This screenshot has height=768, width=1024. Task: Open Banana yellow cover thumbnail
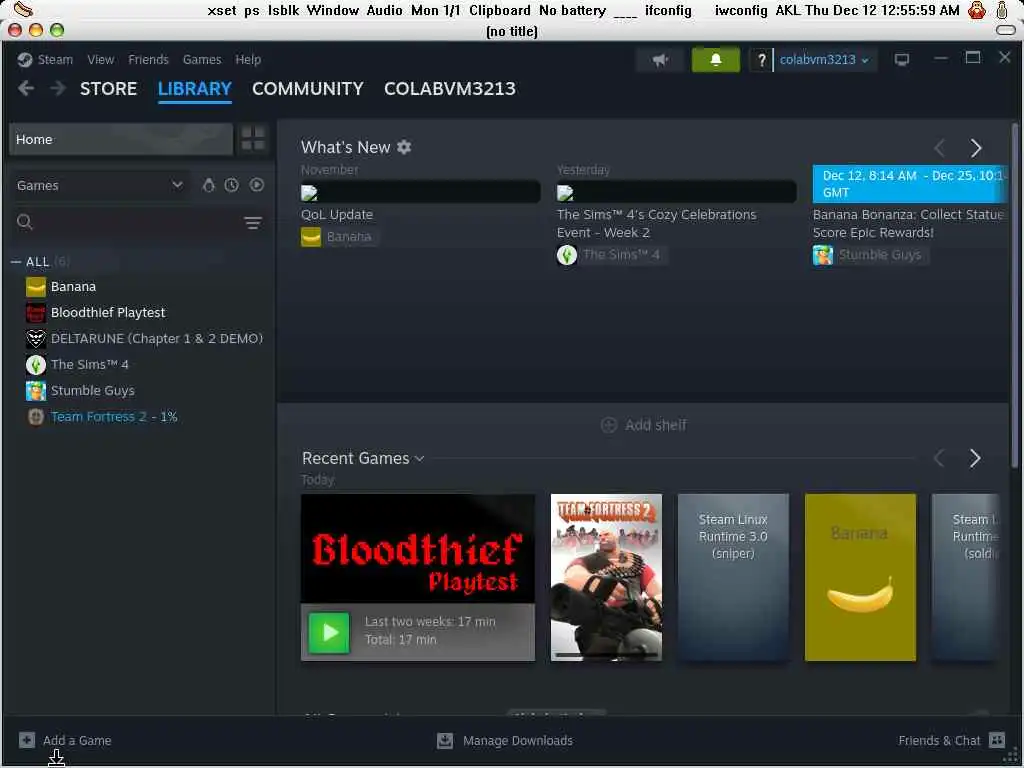(x=860, y=577)
